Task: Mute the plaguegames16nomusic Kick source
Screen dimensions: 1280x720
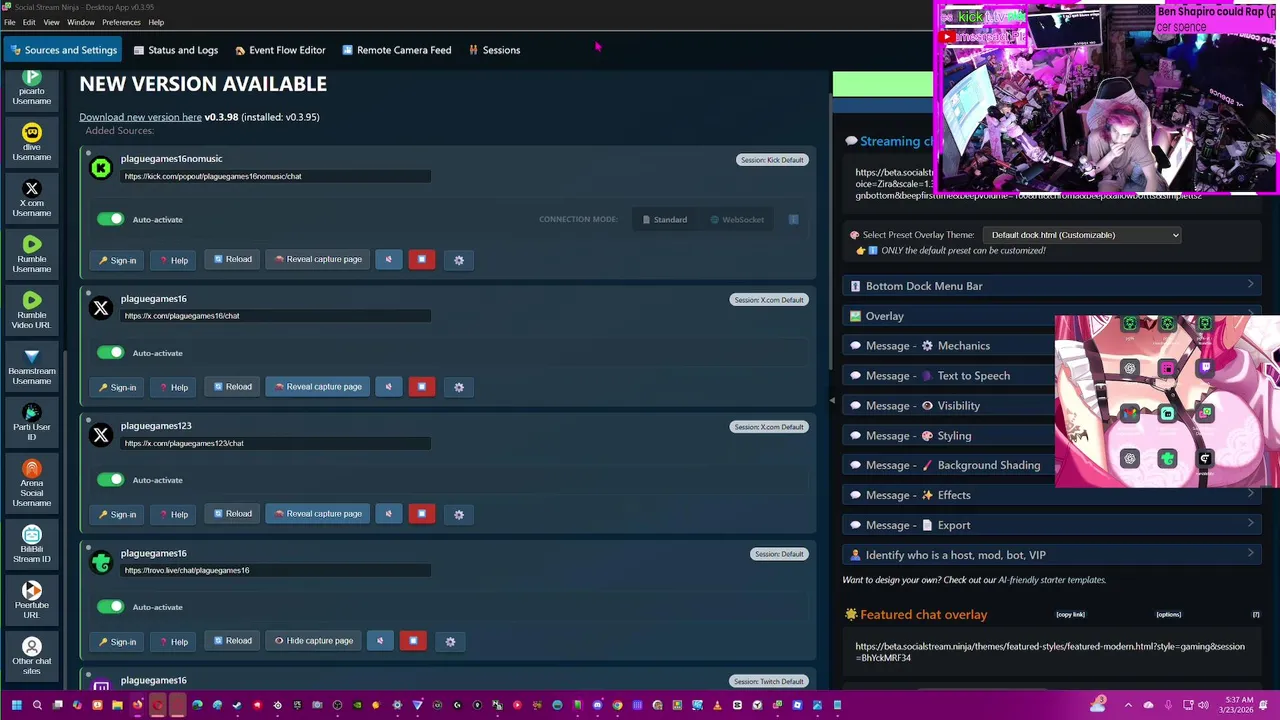Action: coord(389,260)
